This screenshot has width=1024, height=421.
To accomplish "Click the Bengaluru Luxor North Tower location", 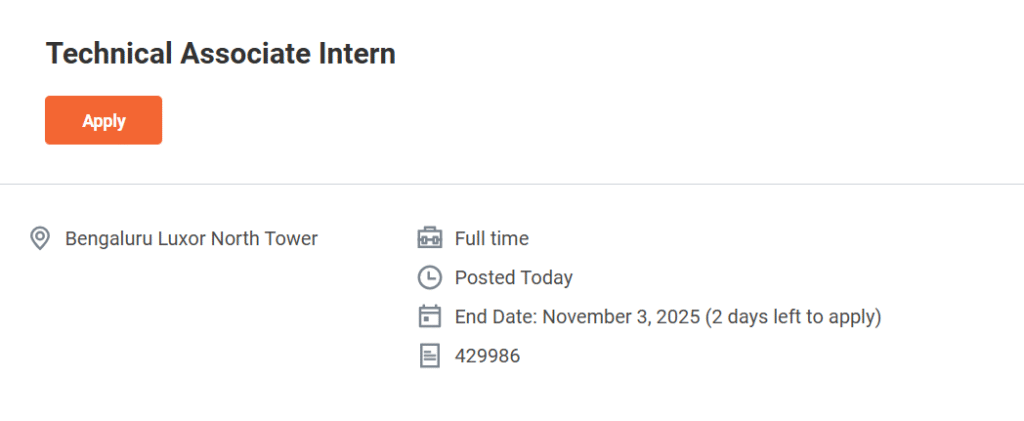I will 191,238.
